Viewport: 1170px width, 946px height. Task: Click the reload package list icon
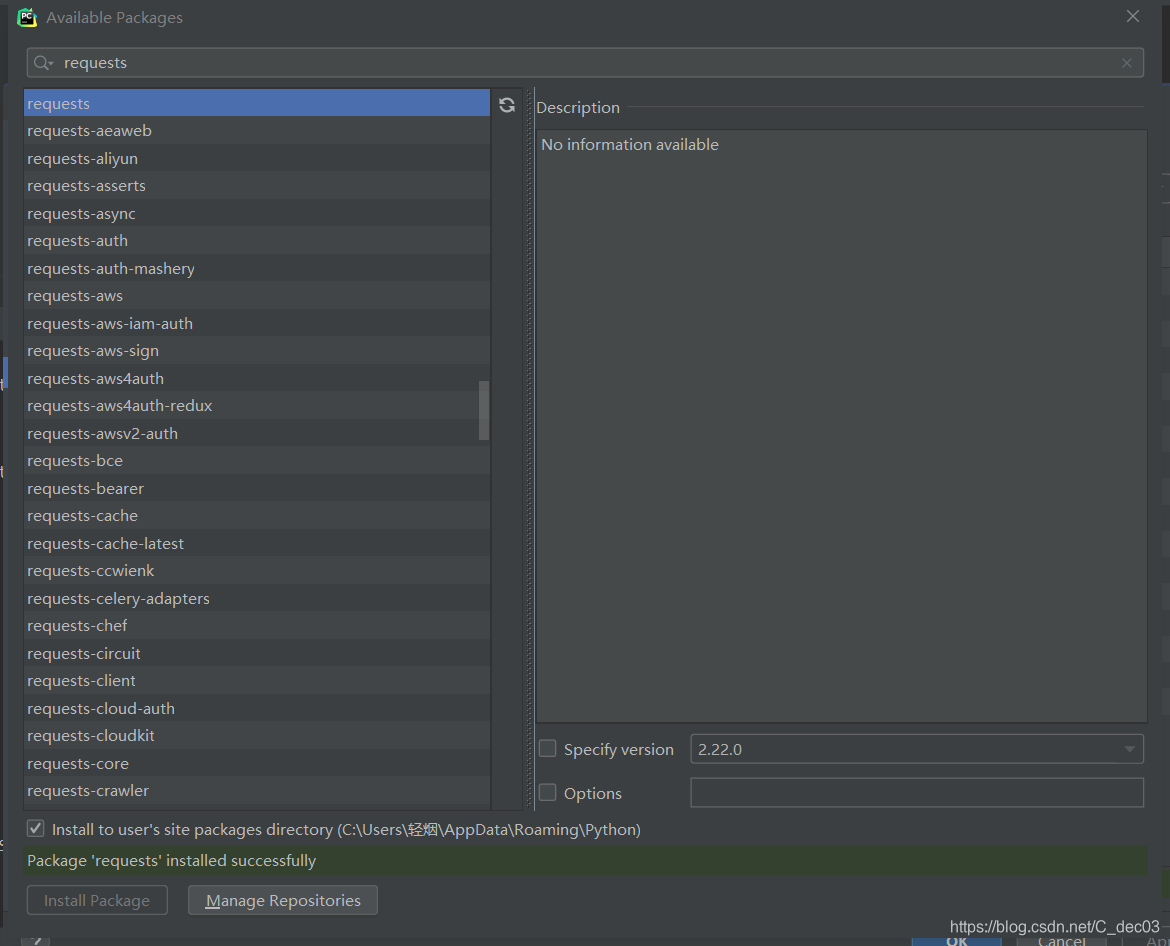[x=507, y=105]
